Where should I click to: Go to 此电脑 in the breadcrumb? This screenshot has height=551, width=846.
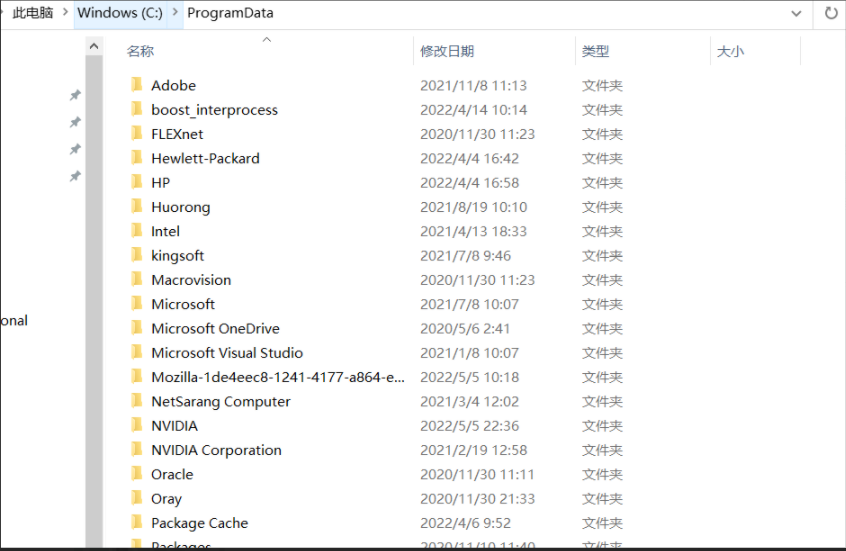pyautogui.click(x=33, y=12)
